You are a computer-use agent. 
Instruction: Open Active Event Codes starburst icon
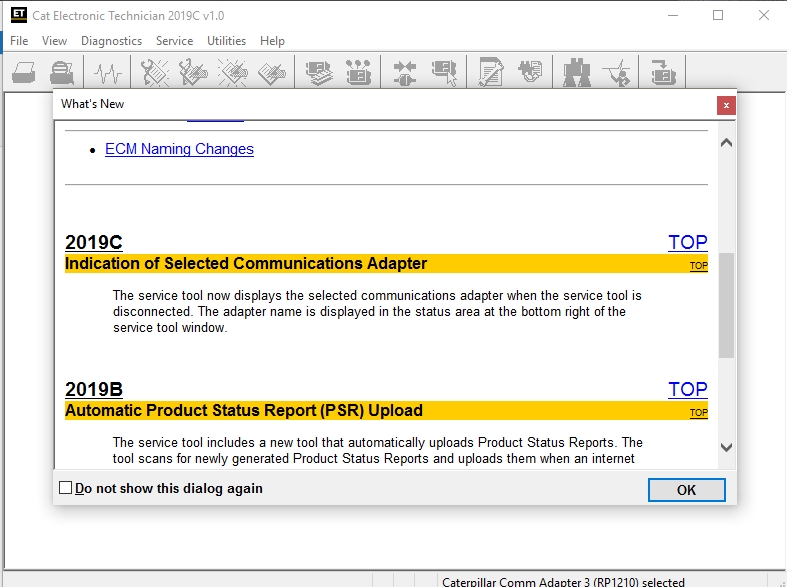pyautogui.click(x=233, y=73)
